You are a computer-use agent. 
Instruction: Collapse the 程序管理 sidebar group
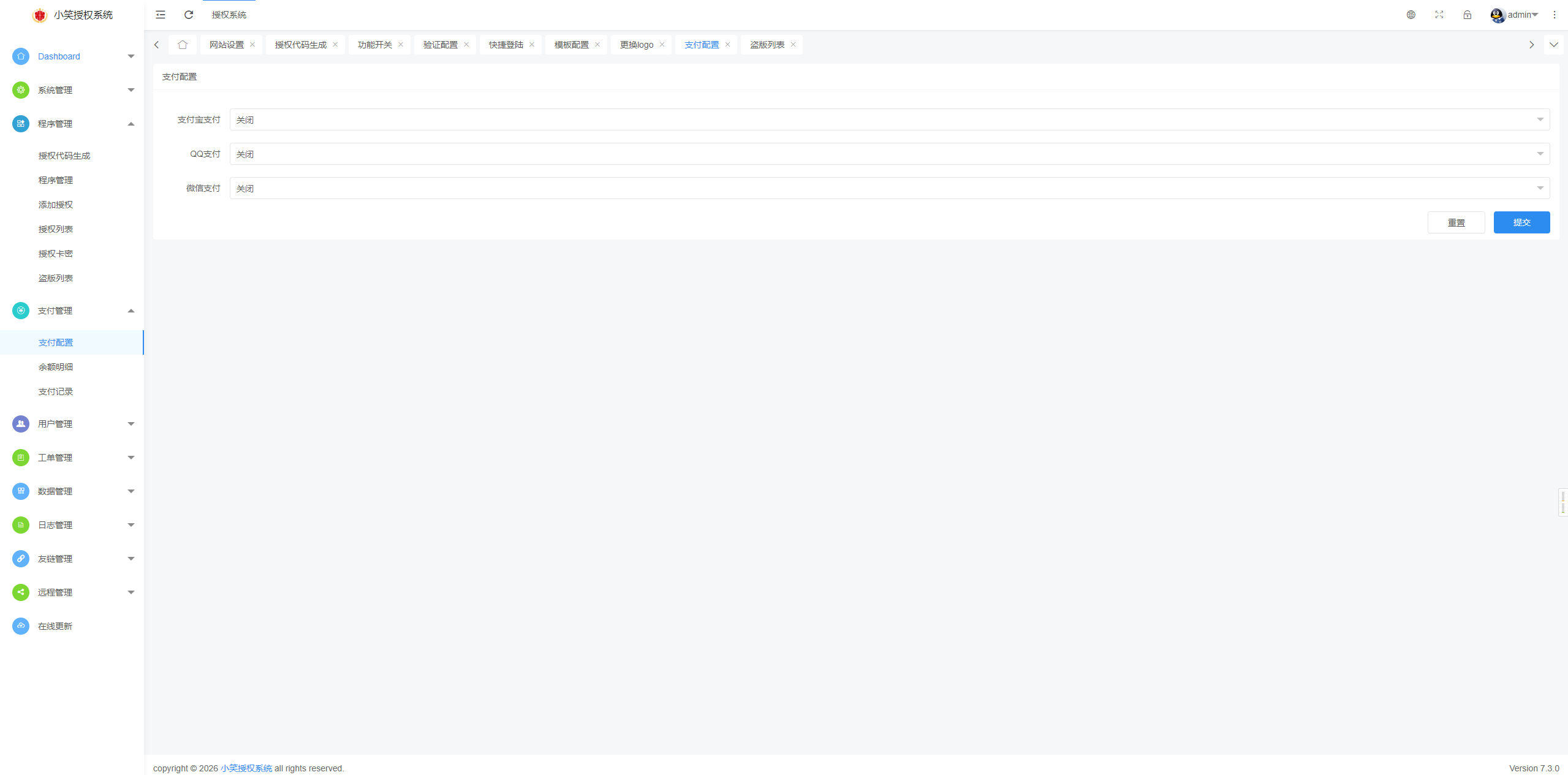coord(72,124)
